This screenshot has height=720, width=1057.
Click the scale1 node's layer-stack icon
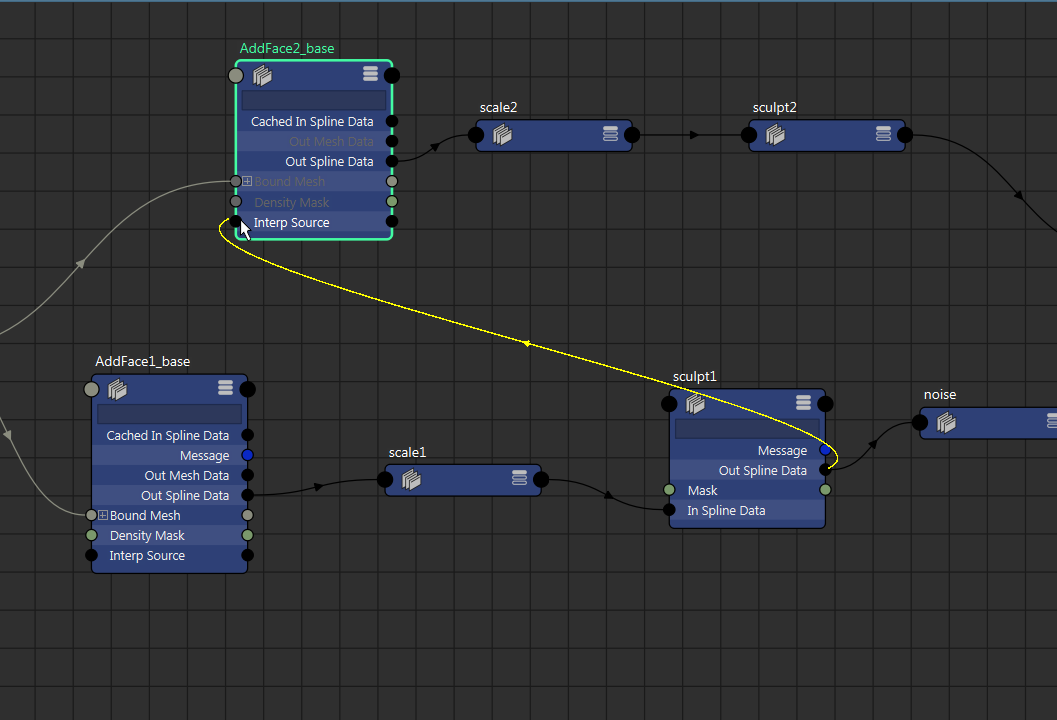[x=410, y=479]
